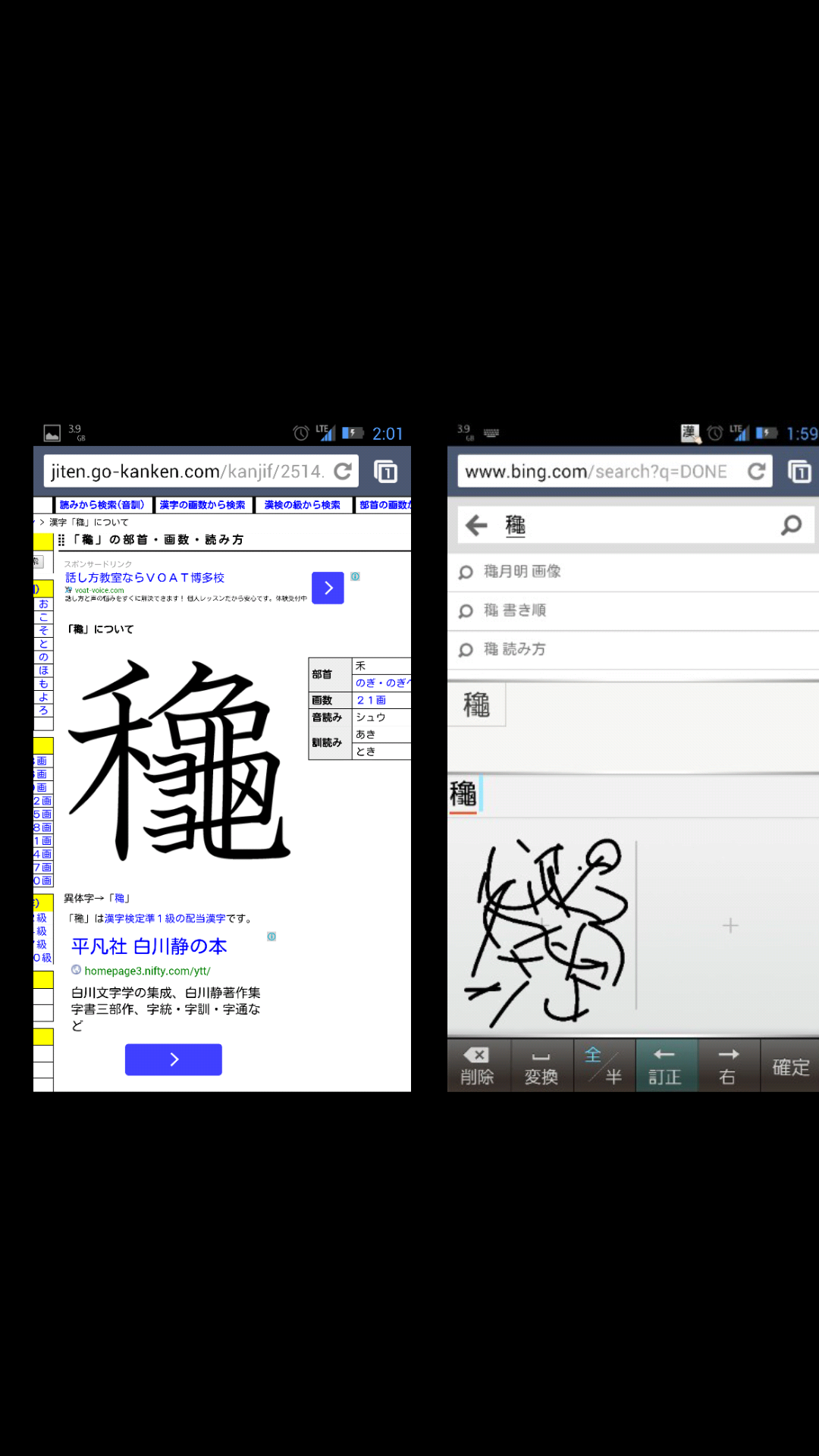Tap the back arrow in Bing search box
The width and height of the screenshot is (819, 1456).
pos(476,525)
